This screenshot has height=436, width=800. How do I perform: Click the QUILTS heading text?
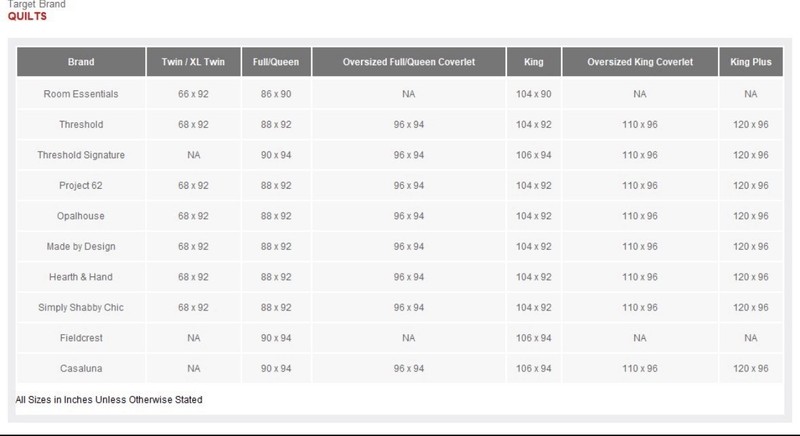pos(27,16)
